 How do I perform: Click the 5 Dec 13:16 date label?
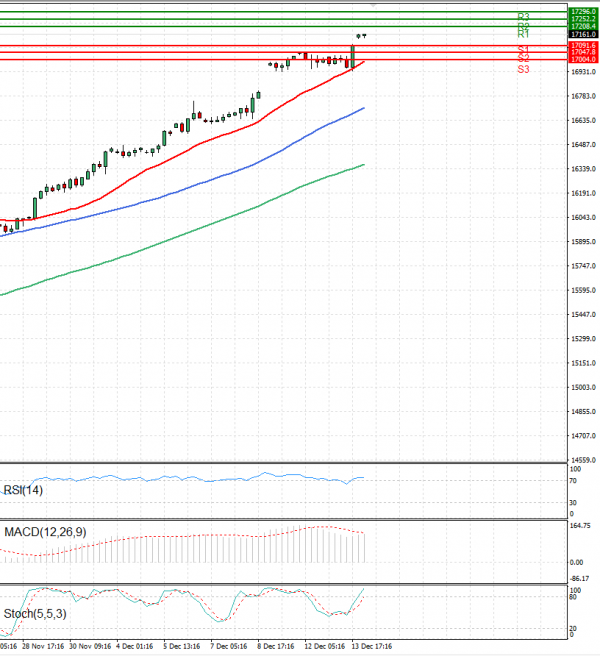tap(182, 646)
